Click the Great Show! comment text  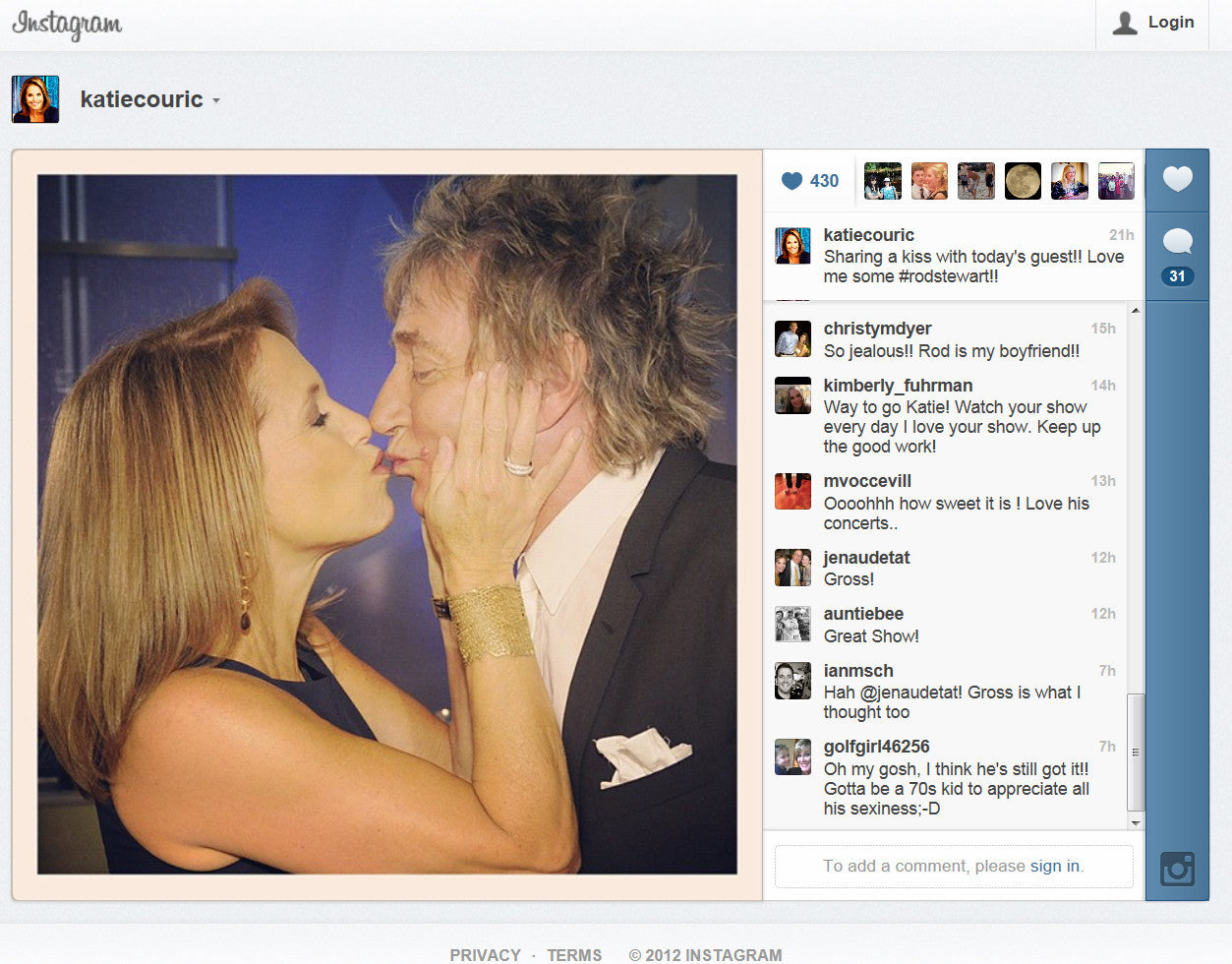point(871,636)
